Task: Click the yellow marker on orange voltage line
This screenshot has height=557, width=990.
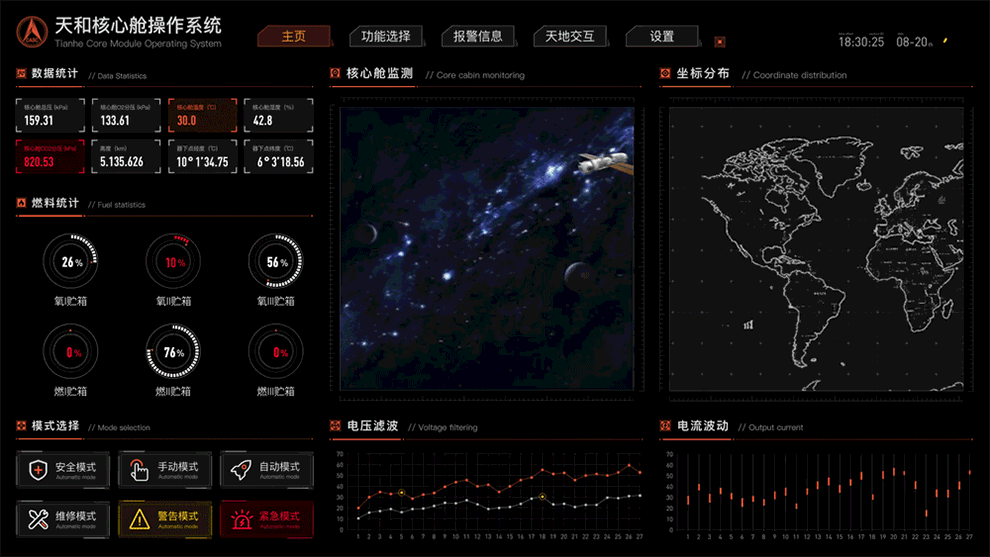Action: [x=402, y=493]
